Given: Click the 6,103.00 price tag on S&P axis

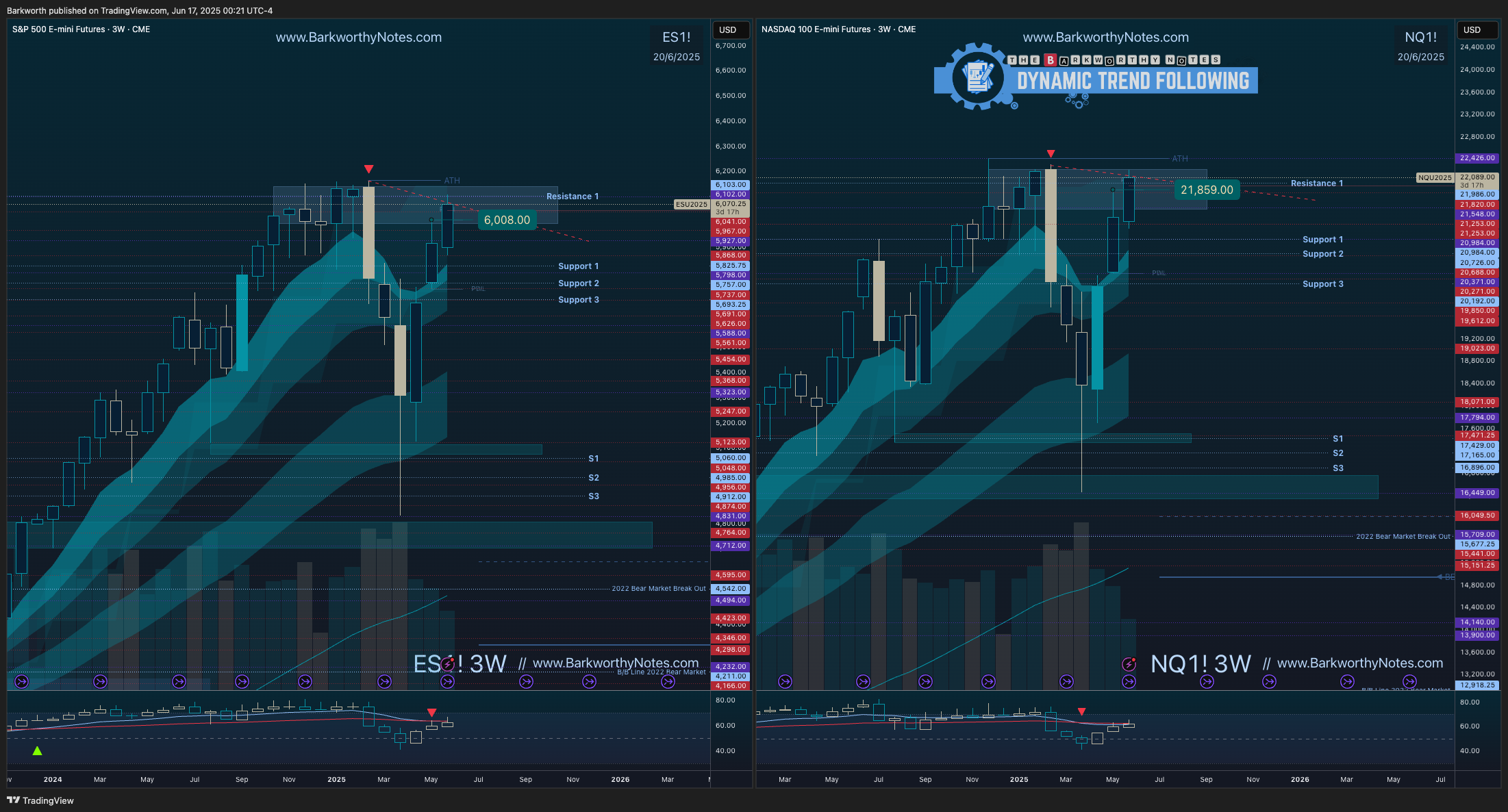Looking at the screenshot, I should pos(731,185).
